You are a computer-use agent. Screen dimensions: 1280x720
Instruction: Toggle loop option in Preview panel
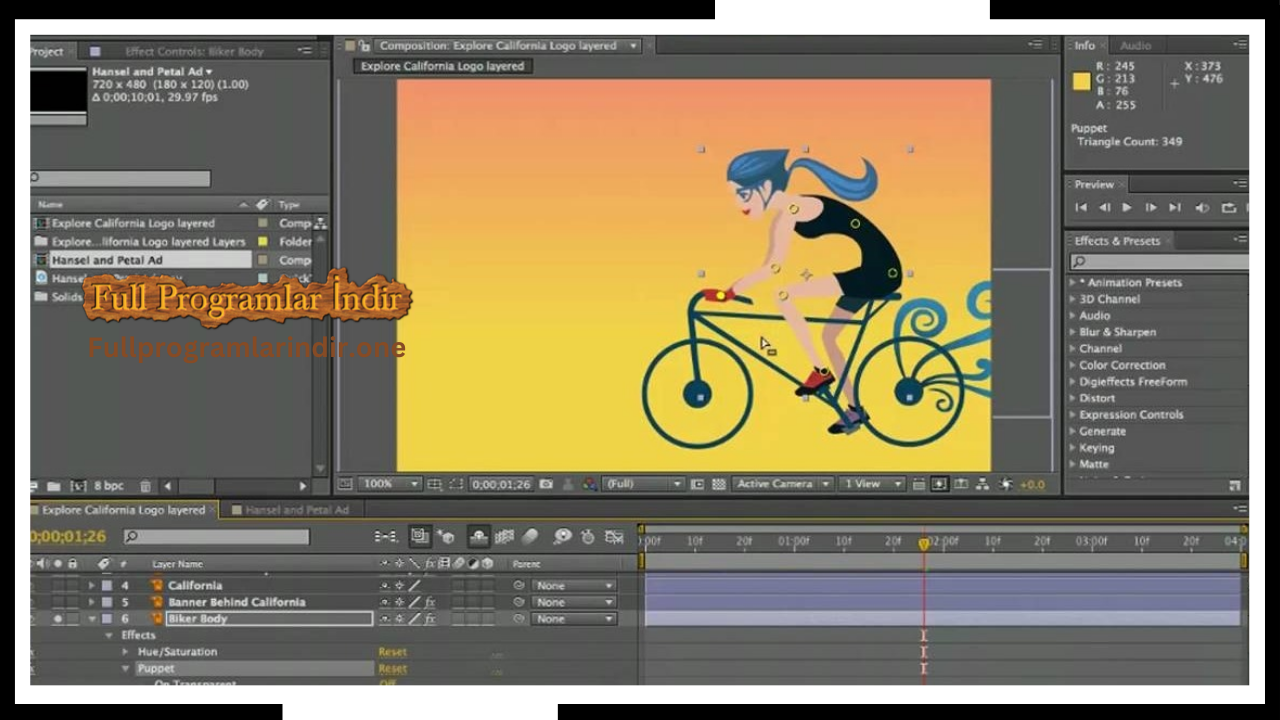(x=1229, y=208)
